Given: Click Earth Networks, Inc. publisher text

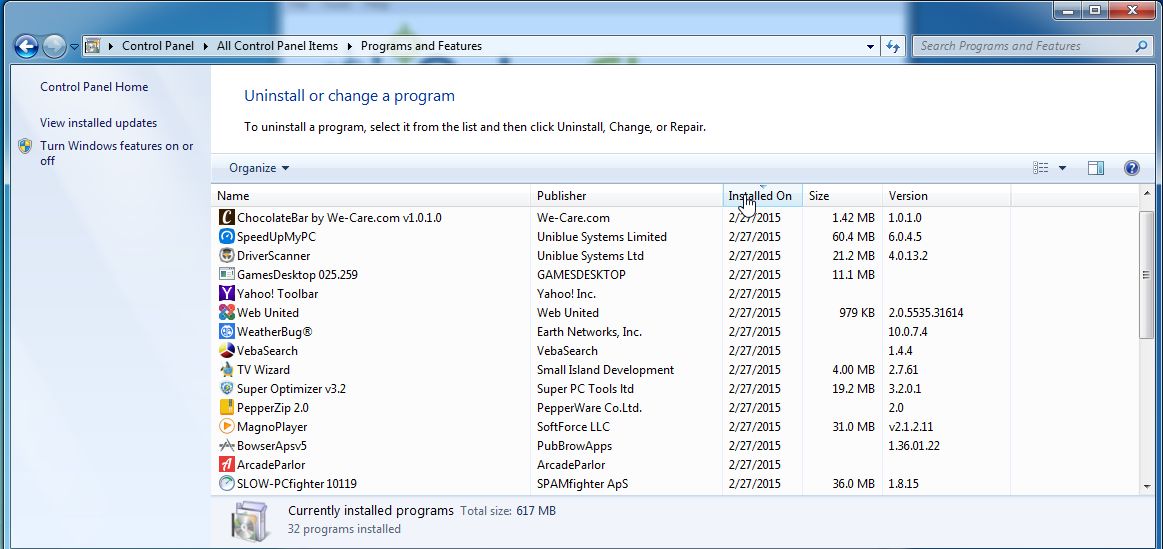Looking at the screenshot, I should point(589,332).
